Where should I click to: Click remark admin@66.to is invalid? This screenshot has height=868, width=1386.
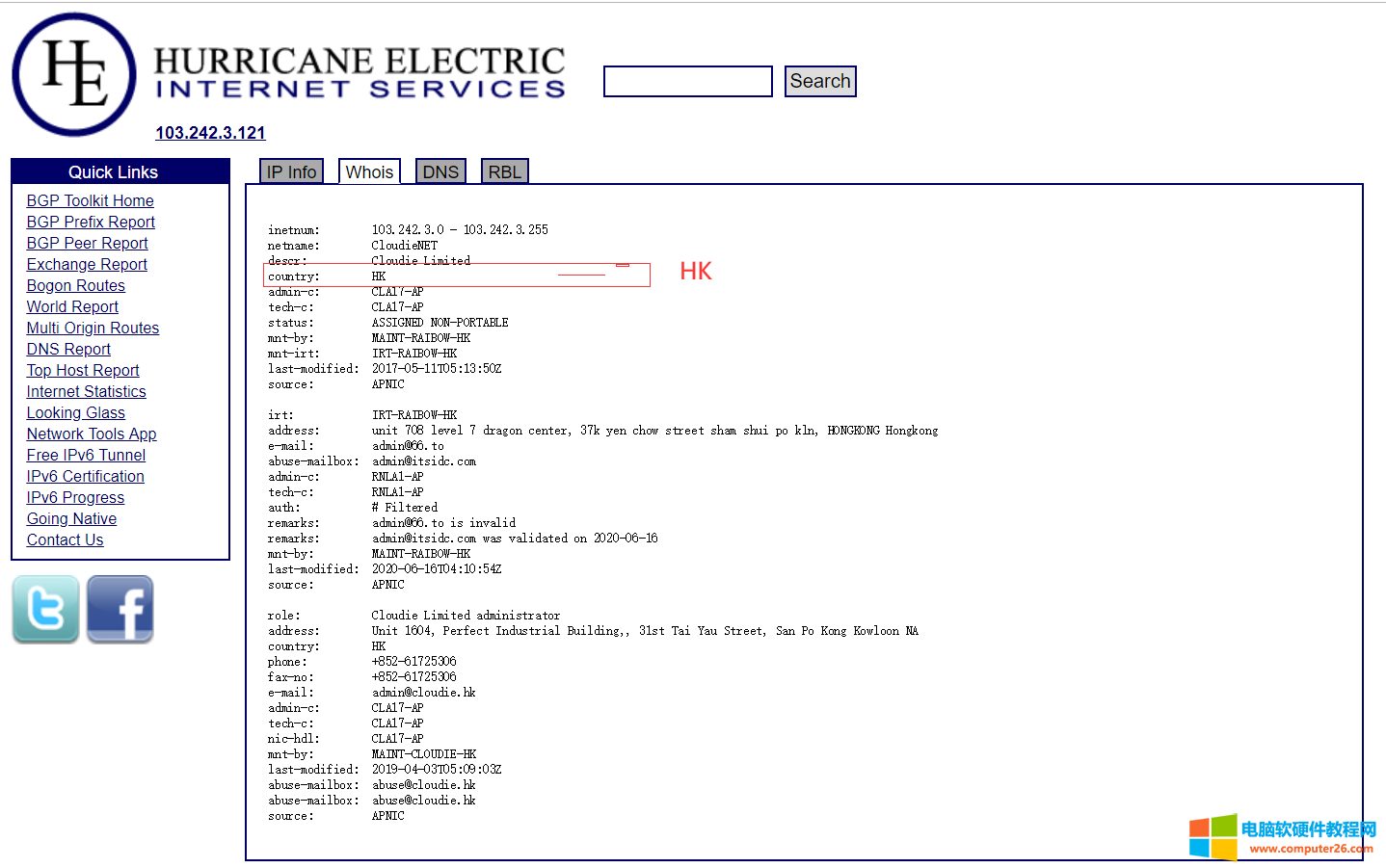pyautogui.click(x=443, y=523)
